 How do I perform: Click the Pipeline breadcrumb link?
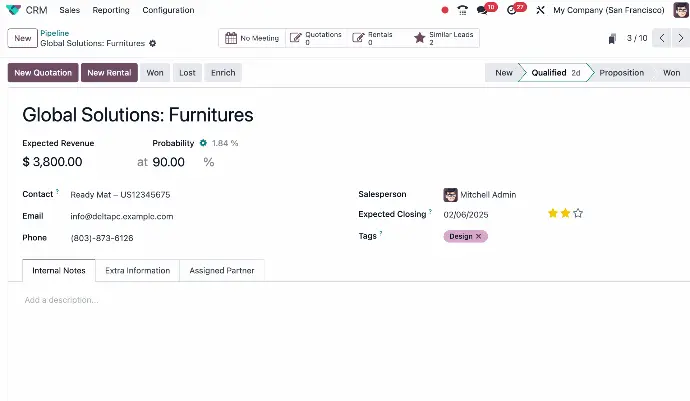coord(54,33)
